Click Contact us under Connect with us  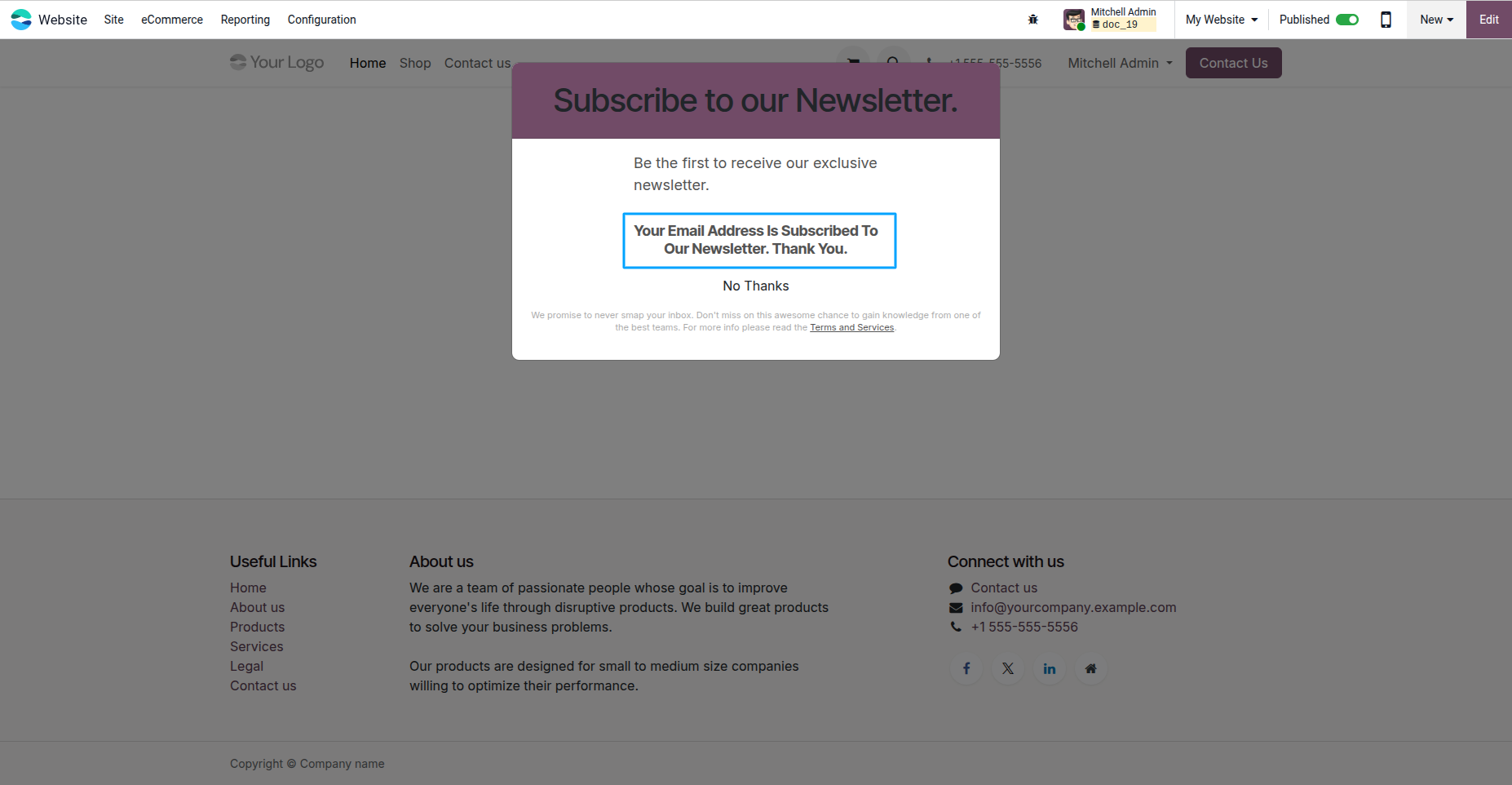pyautogui.click(x=1004, y=588)
